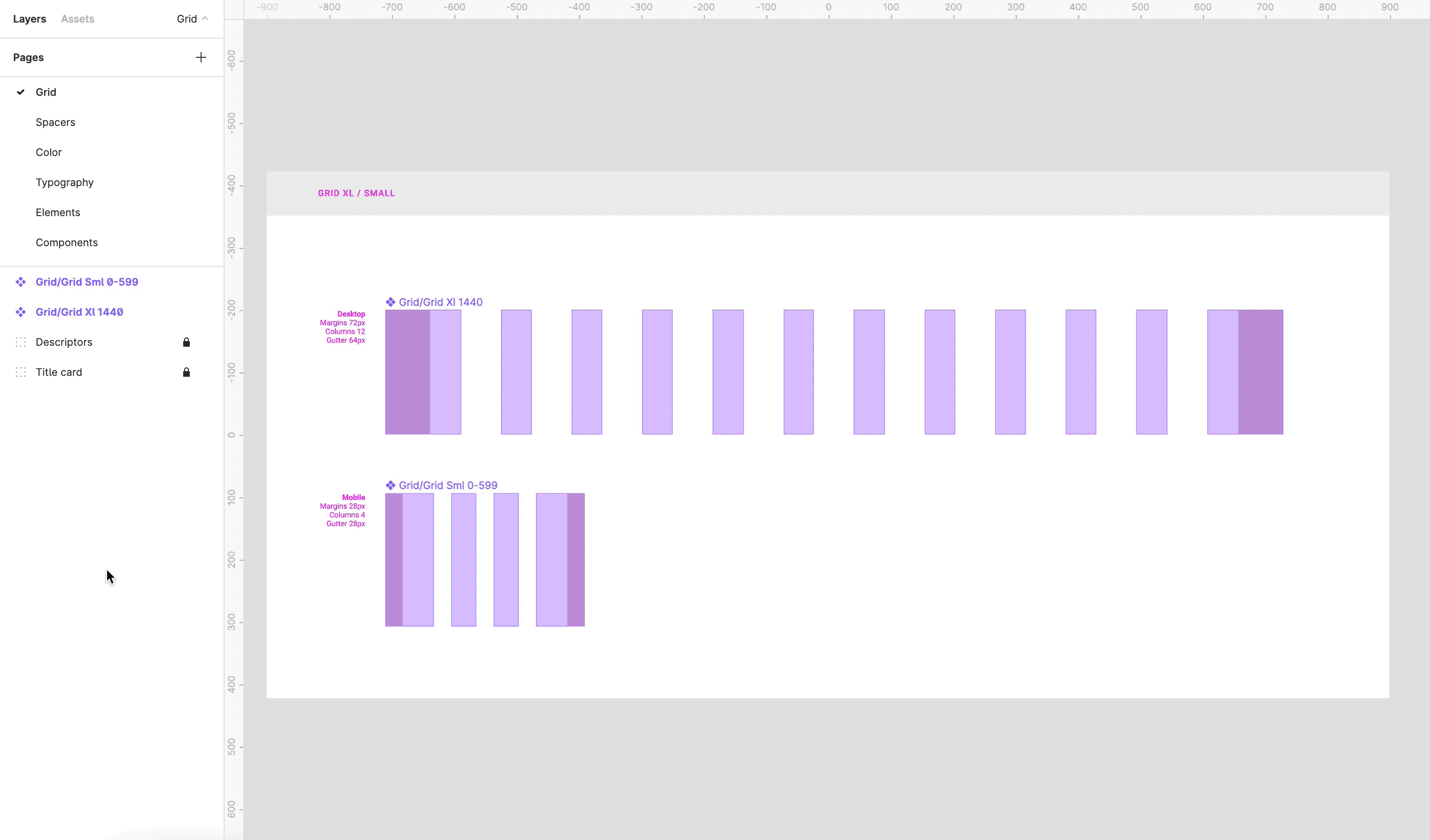1430x840 pixels.
Task: Click the Desktop descriptor text
Action: tap(351, 314)
